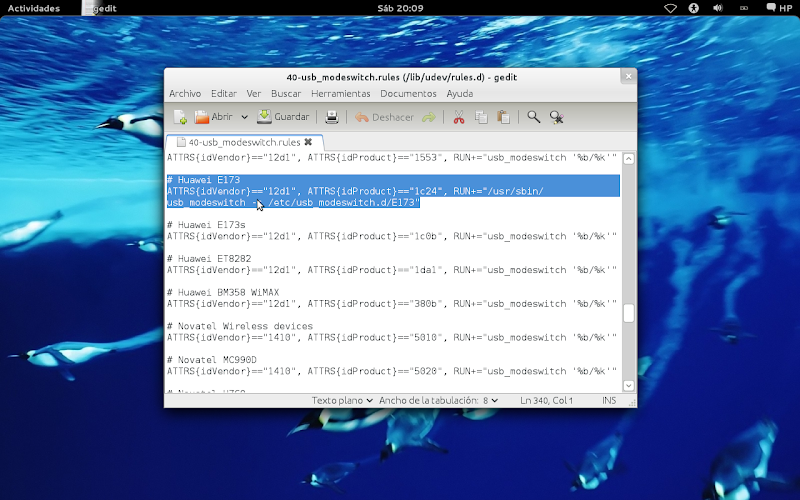Open find and replace icon
Image resolution: width=800 pixels, height=500 pixels.
point(556,117)
